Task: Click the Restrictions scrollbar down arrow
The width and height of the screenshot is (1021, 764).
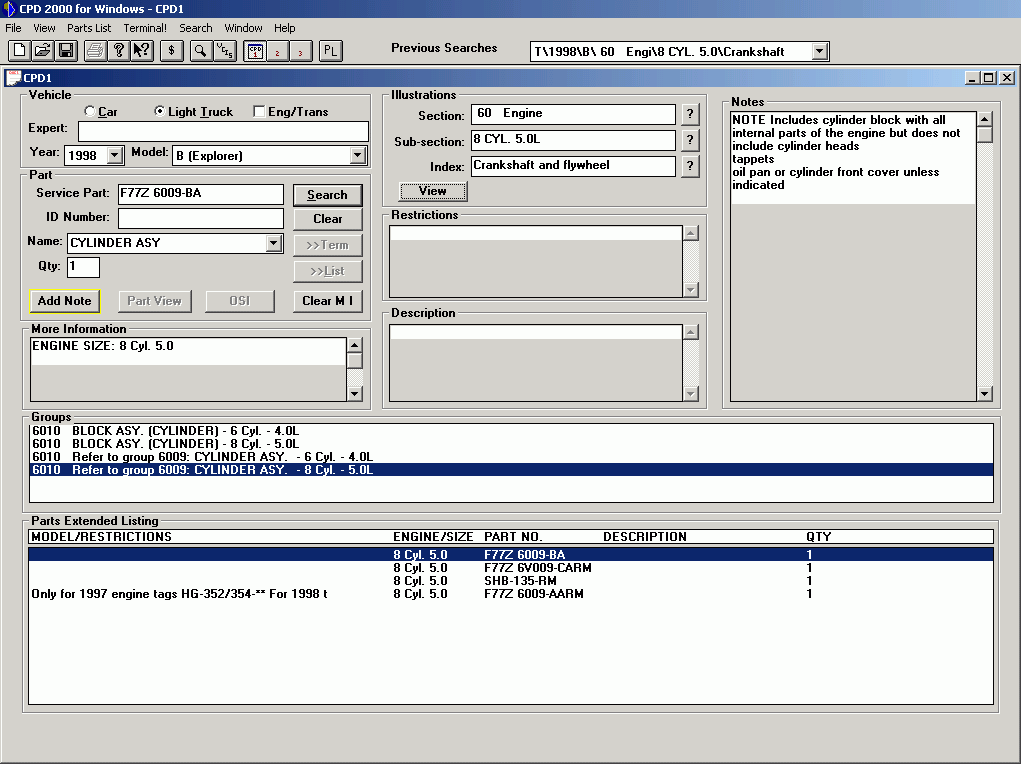Action: (691, 290)
